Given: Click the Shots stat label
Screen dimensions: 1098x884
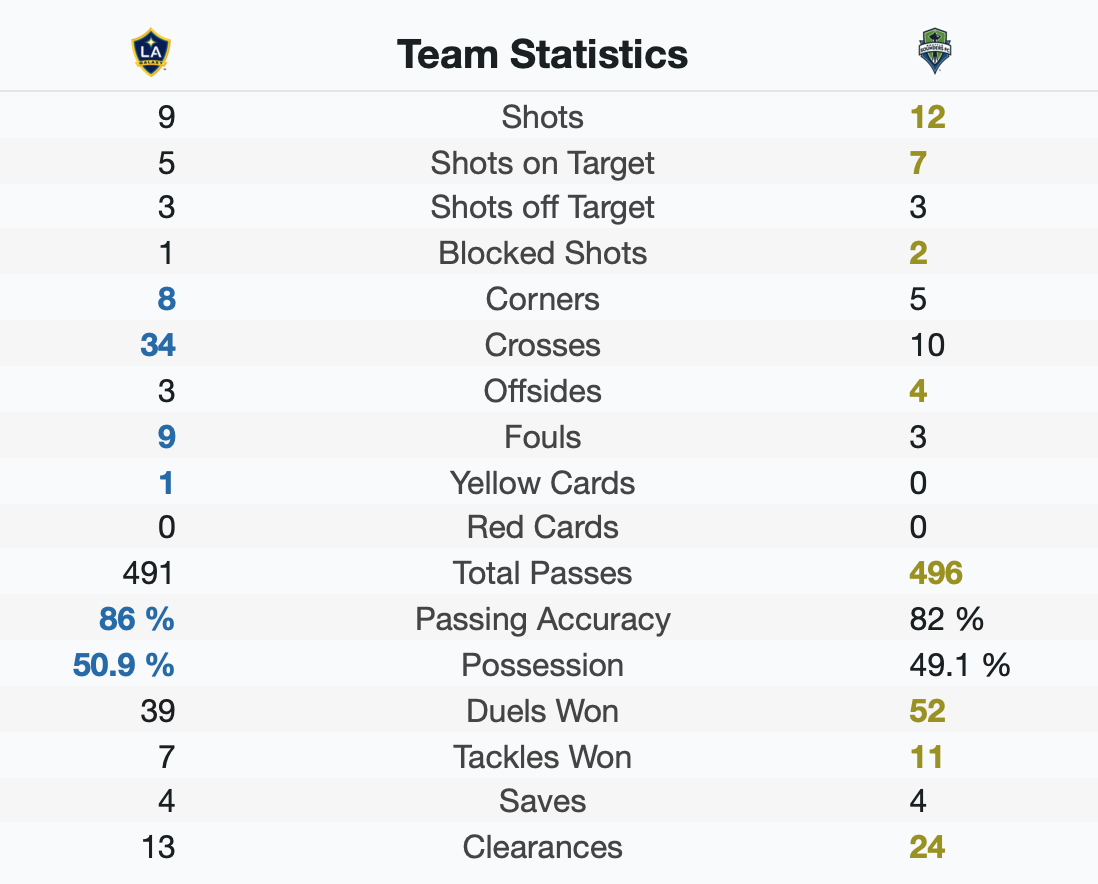Looking at the screenshot, I should [542, 117].
